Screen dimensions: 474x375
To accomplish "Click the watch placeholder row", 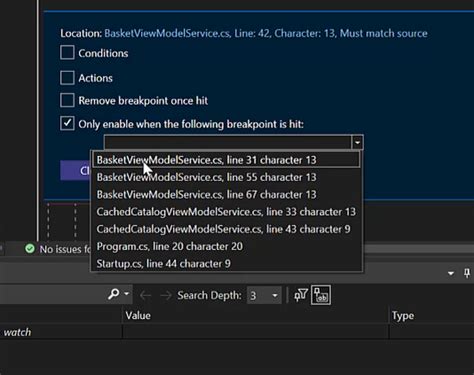I will 61,332.
